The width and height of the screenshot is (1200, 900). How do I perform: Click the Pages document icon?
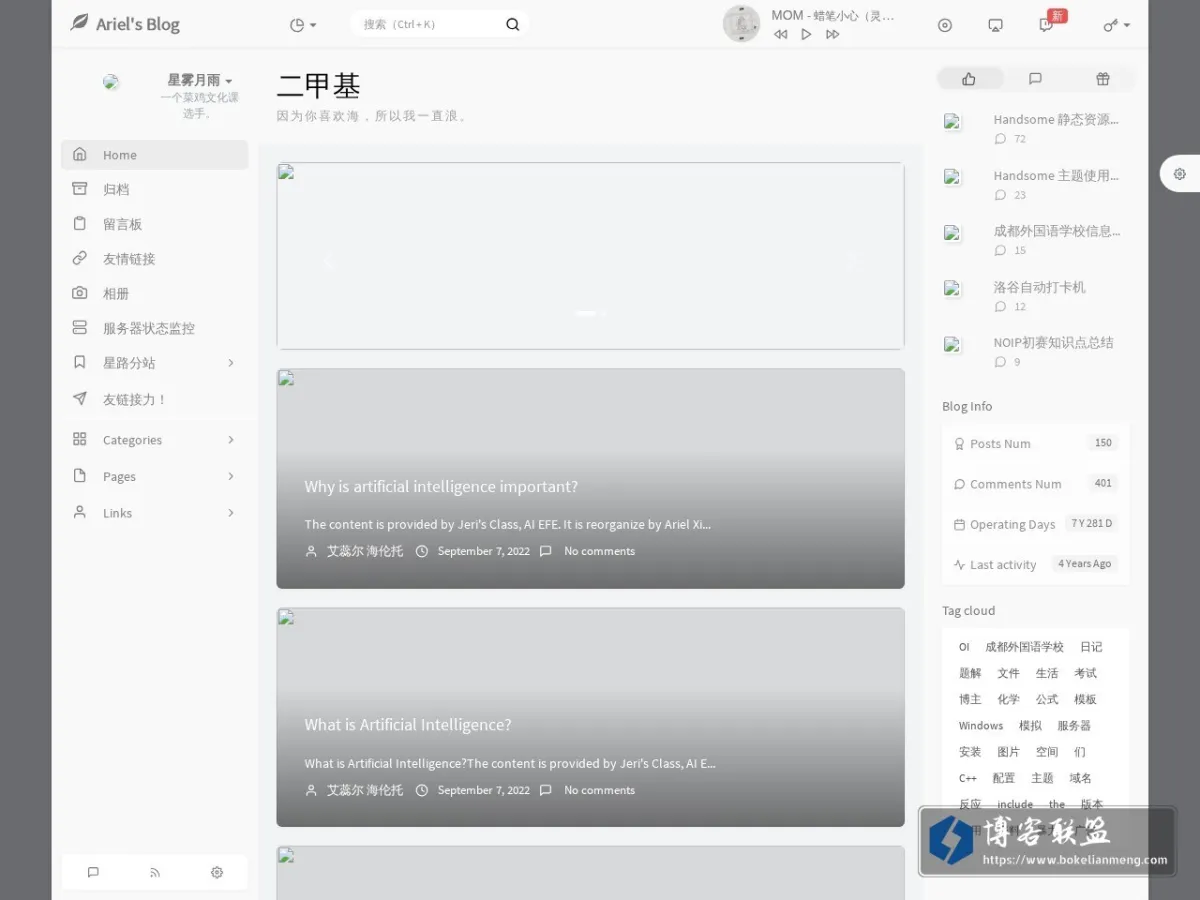(x=80, y=476)
